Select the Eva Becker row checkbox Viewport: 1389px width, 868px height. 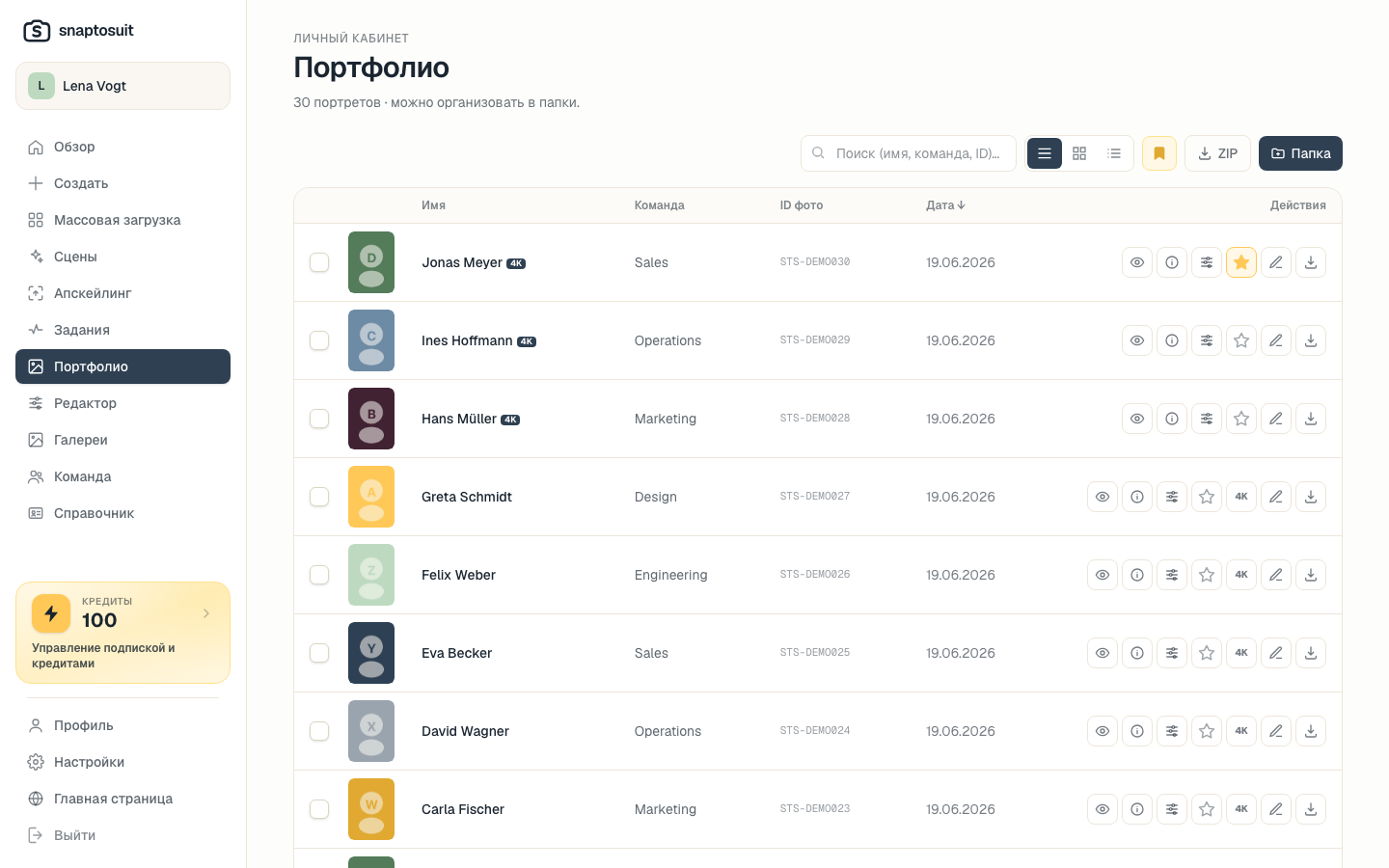point(319,653)
